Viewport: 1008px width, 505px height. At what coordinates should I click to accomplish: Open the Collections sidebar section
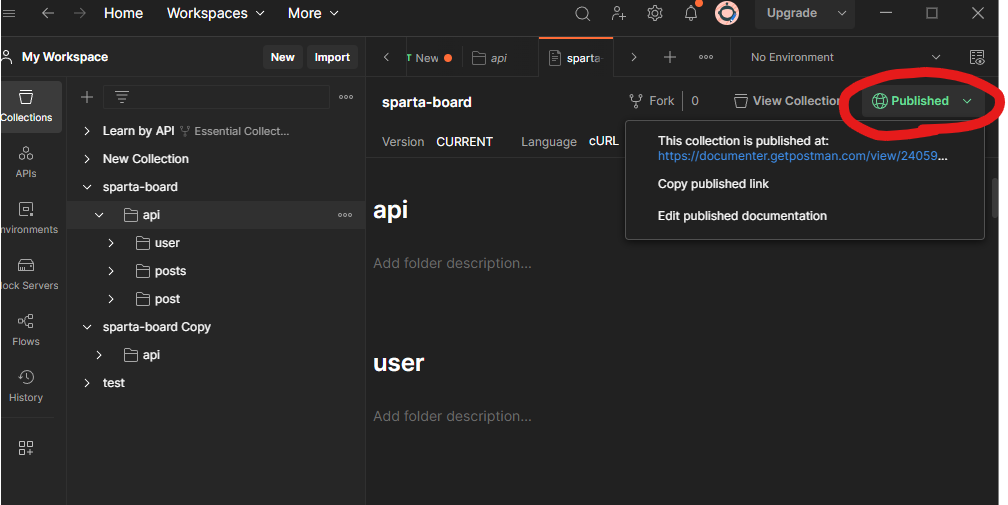coord(26,106)
